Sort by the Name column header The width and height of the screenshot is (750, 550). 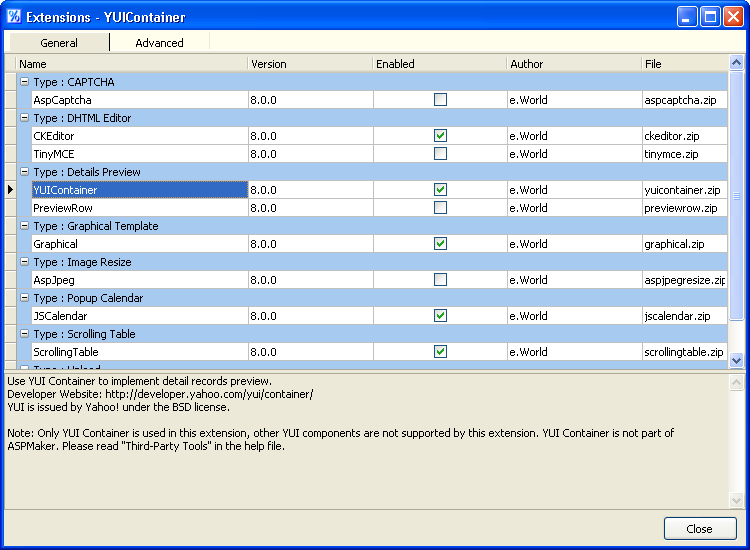pos(132,64)
